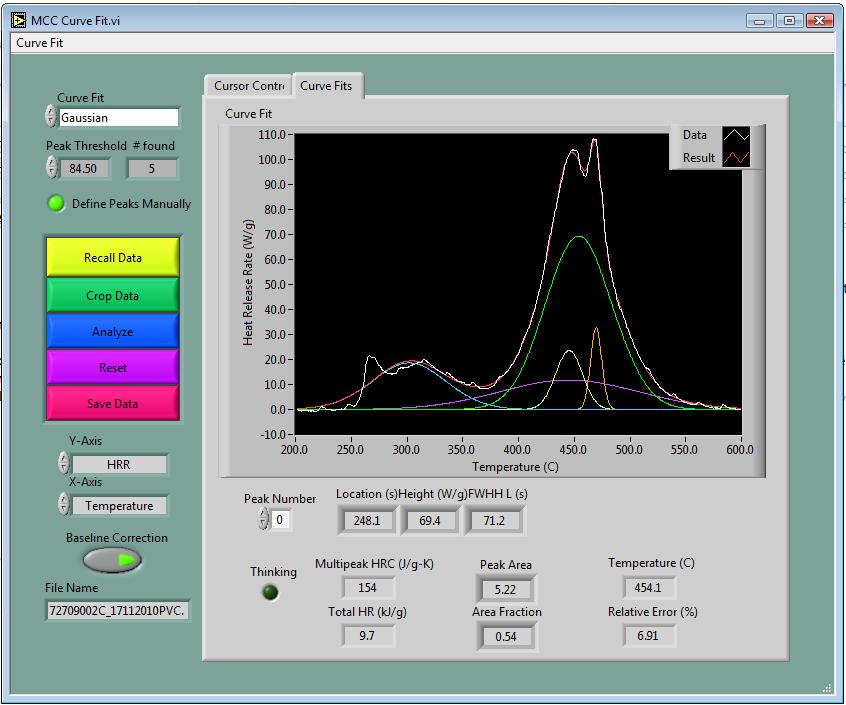Select the Curve Fits tab

click(x=327, y=86)
